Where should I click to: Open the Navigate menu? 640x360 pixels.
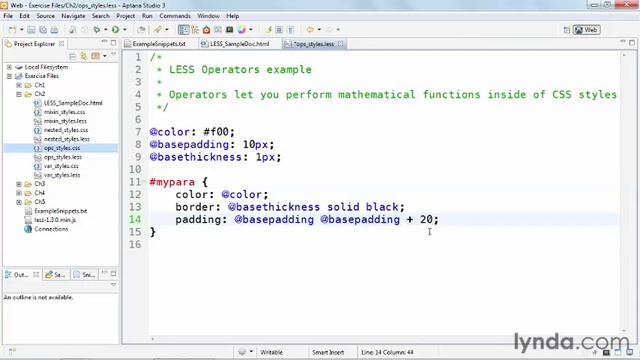coord(73,16)
